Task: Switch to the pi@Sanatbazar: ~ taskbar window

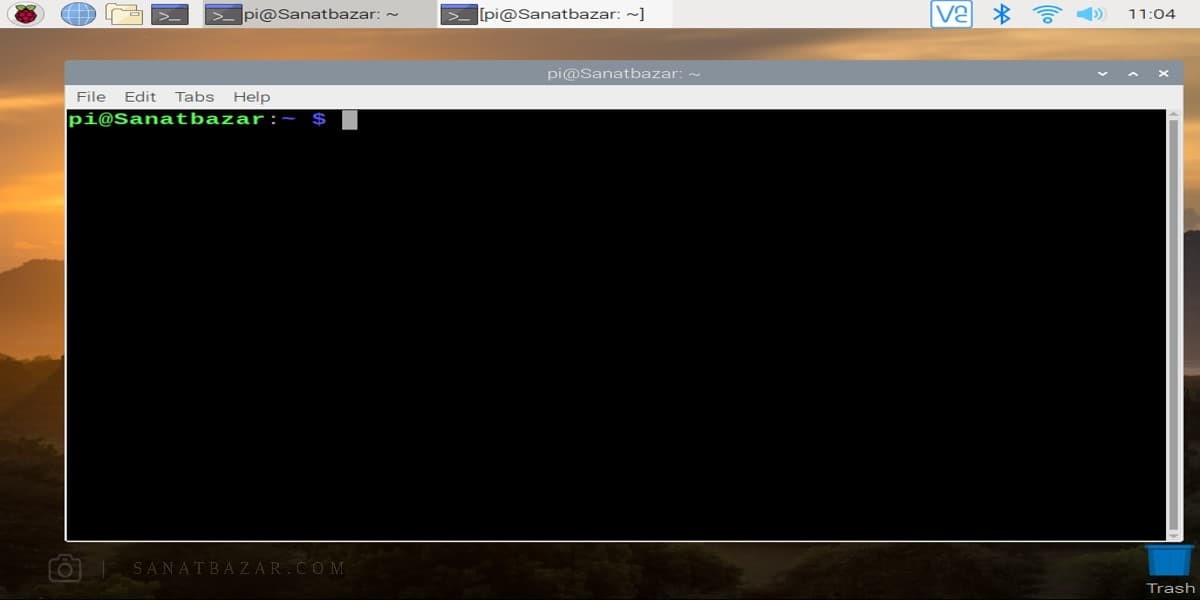Action: [x=319, y=14]
